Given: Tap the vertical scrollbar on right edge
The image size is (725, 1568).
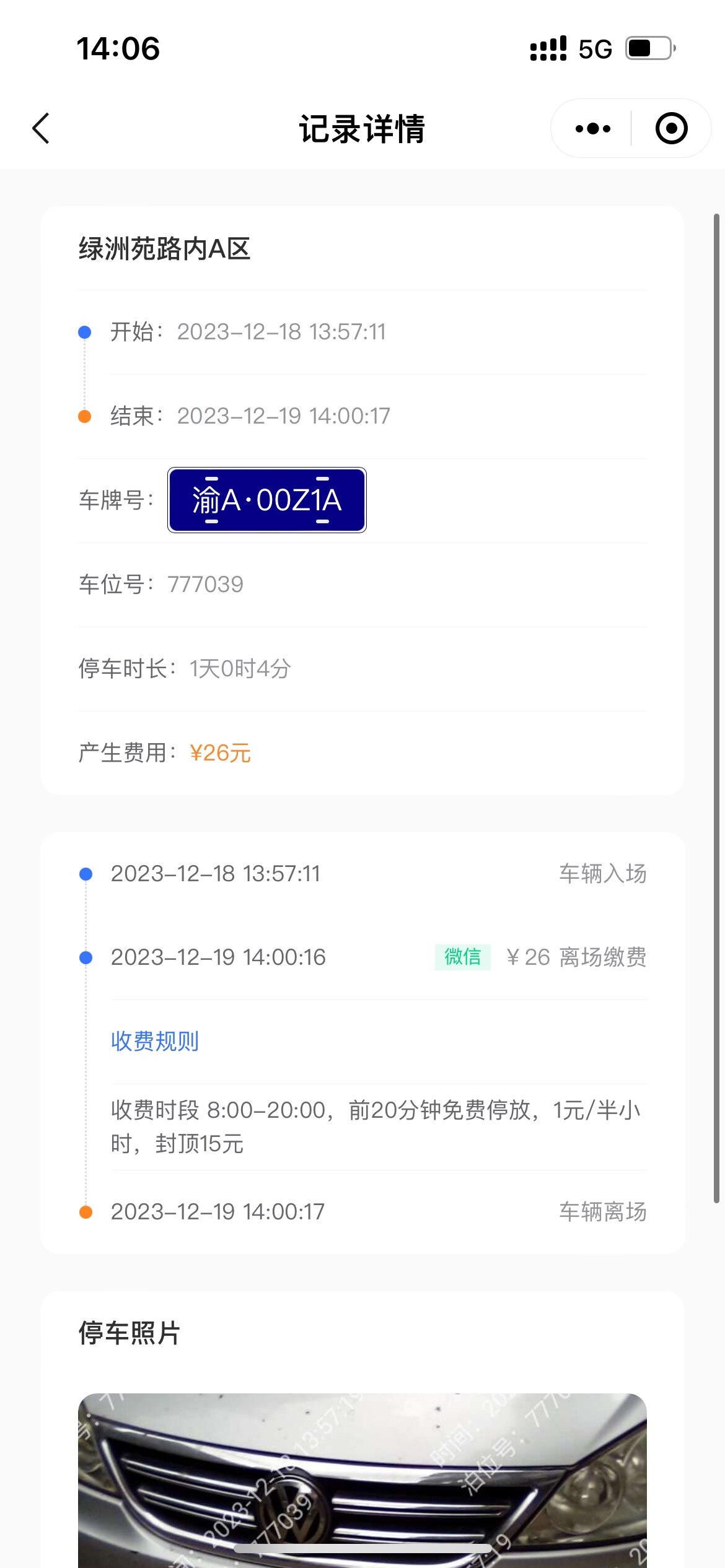Looking at the screenshot, I should [x=716, y=706].
